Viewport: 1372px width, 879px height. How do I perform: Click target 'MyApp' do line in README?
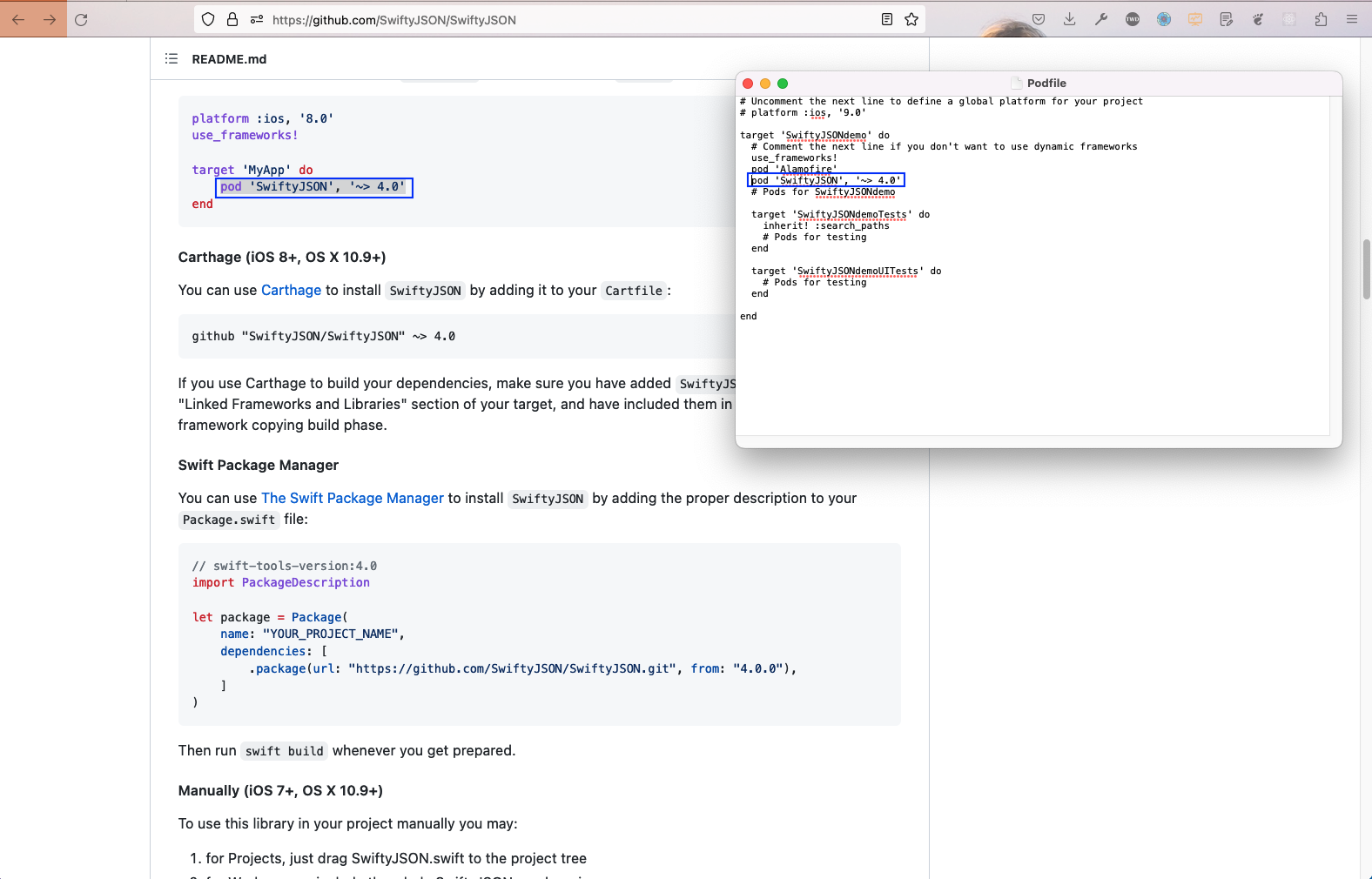[x=252, y=170]
